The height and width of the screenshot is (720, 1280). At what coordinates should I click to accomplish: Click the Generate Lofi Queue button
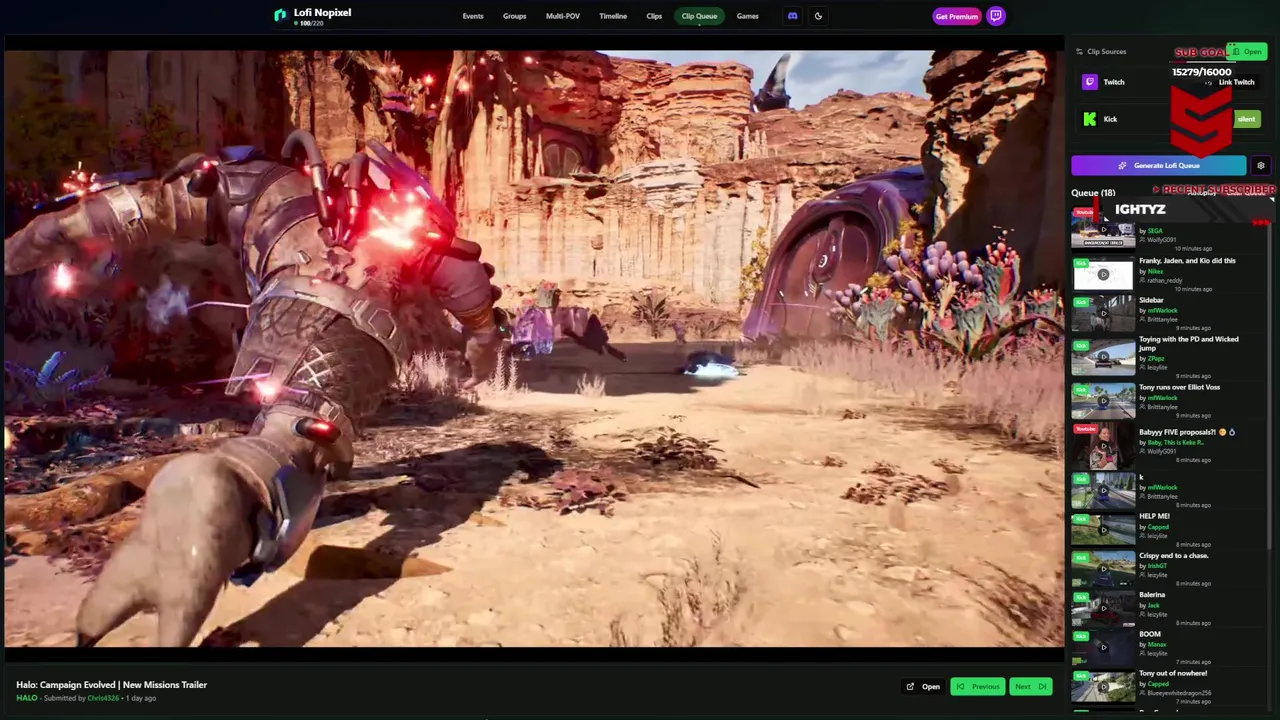click(1159, 166)
